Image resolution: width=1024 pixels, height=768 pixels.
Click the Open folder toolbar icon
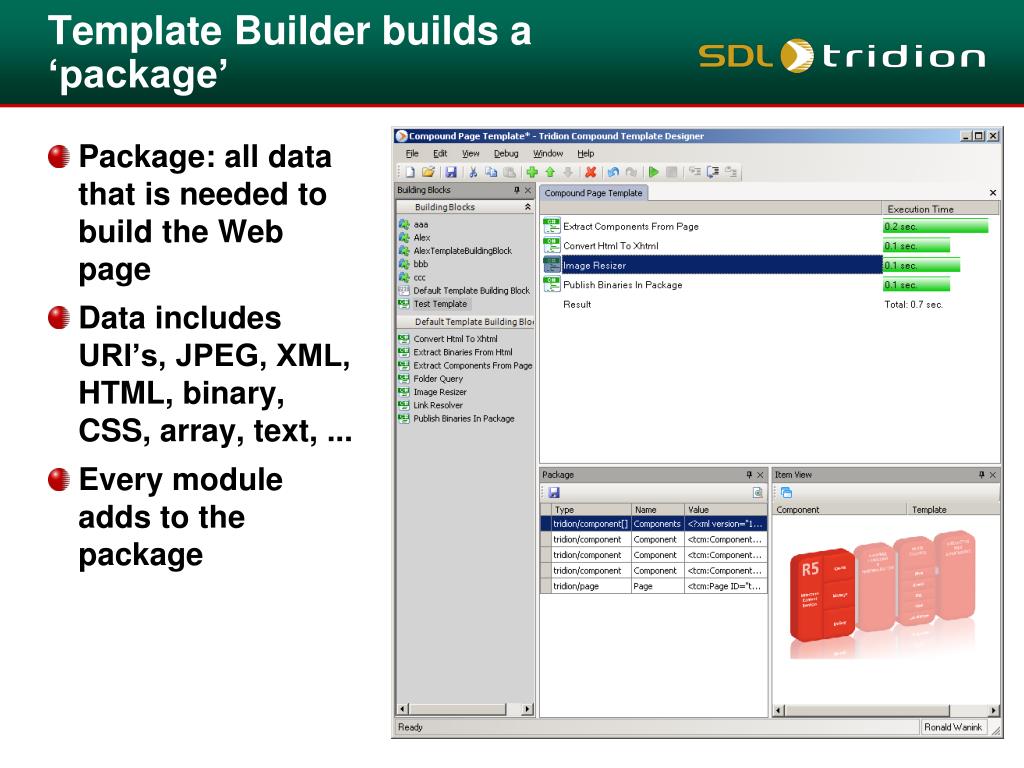point(428,172)
